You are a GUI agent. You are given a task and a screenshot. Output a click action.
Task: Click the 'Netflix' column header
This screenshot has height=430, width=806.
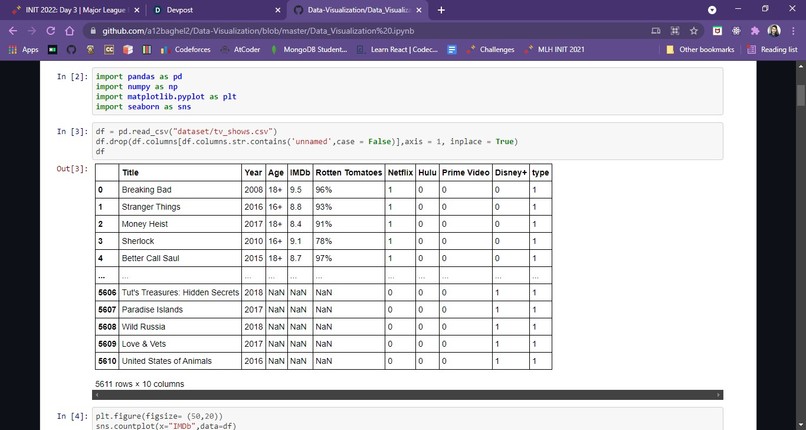(x=400, y=173)
